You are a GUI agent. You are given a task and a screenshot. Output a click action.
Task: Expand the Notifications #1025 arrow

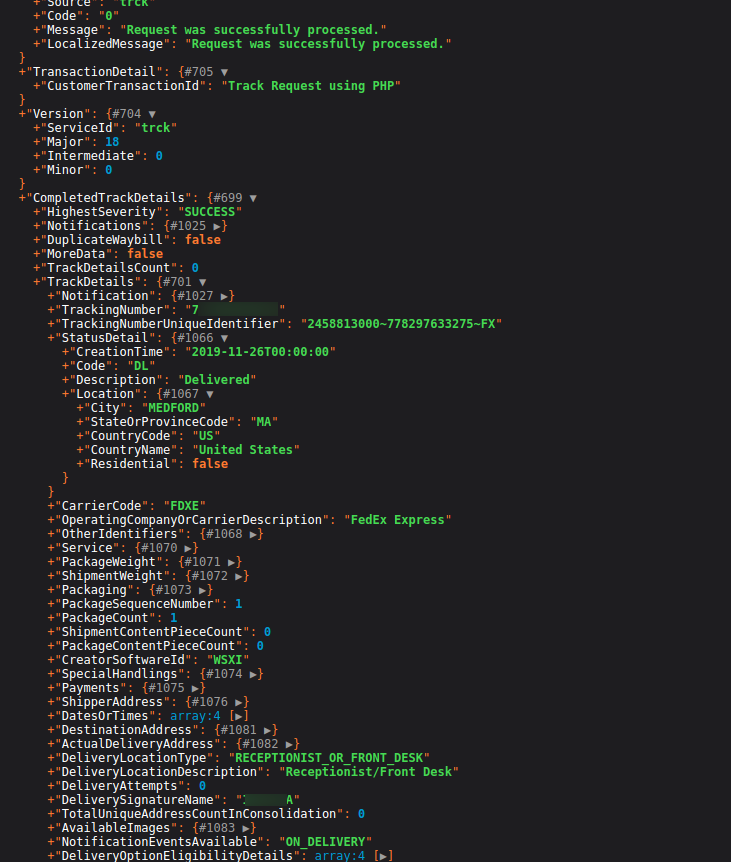tap(220, 226)
